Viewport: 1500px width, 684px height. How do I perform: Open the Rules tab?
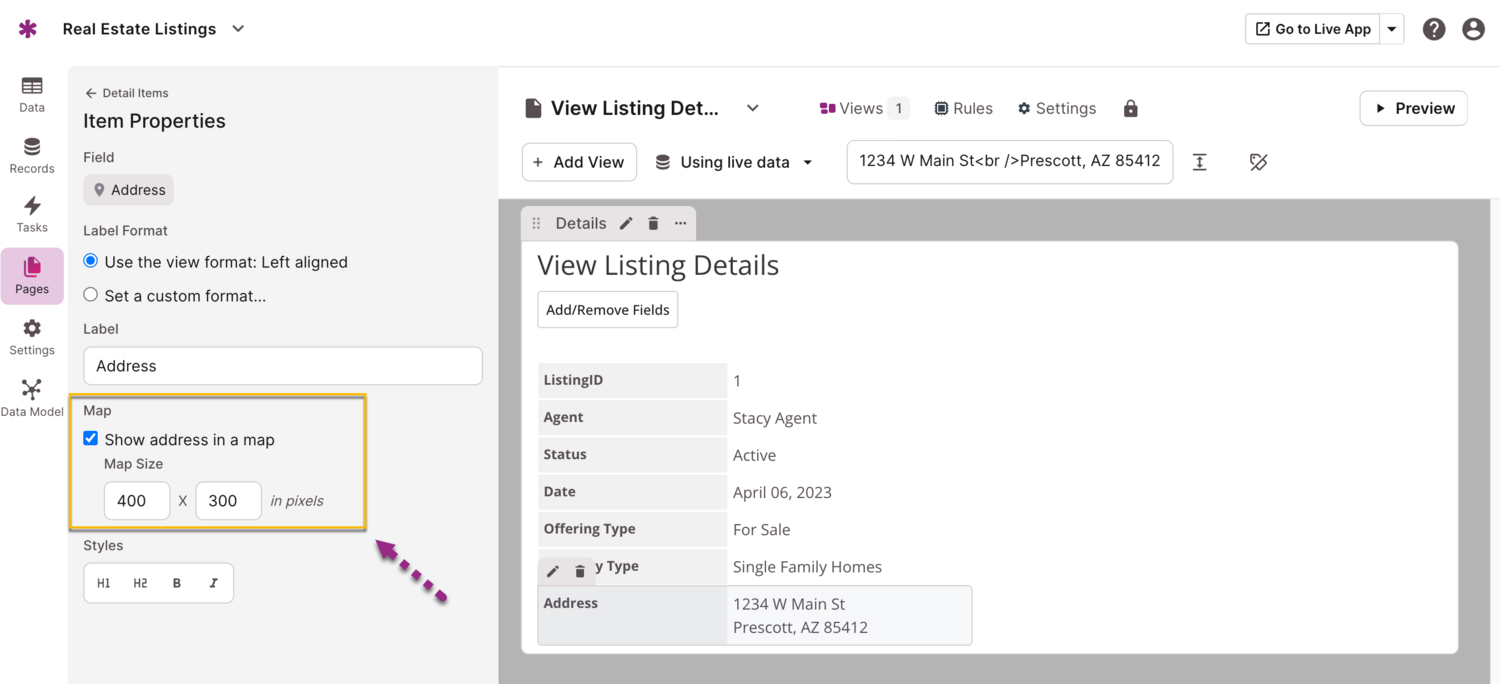963,108
